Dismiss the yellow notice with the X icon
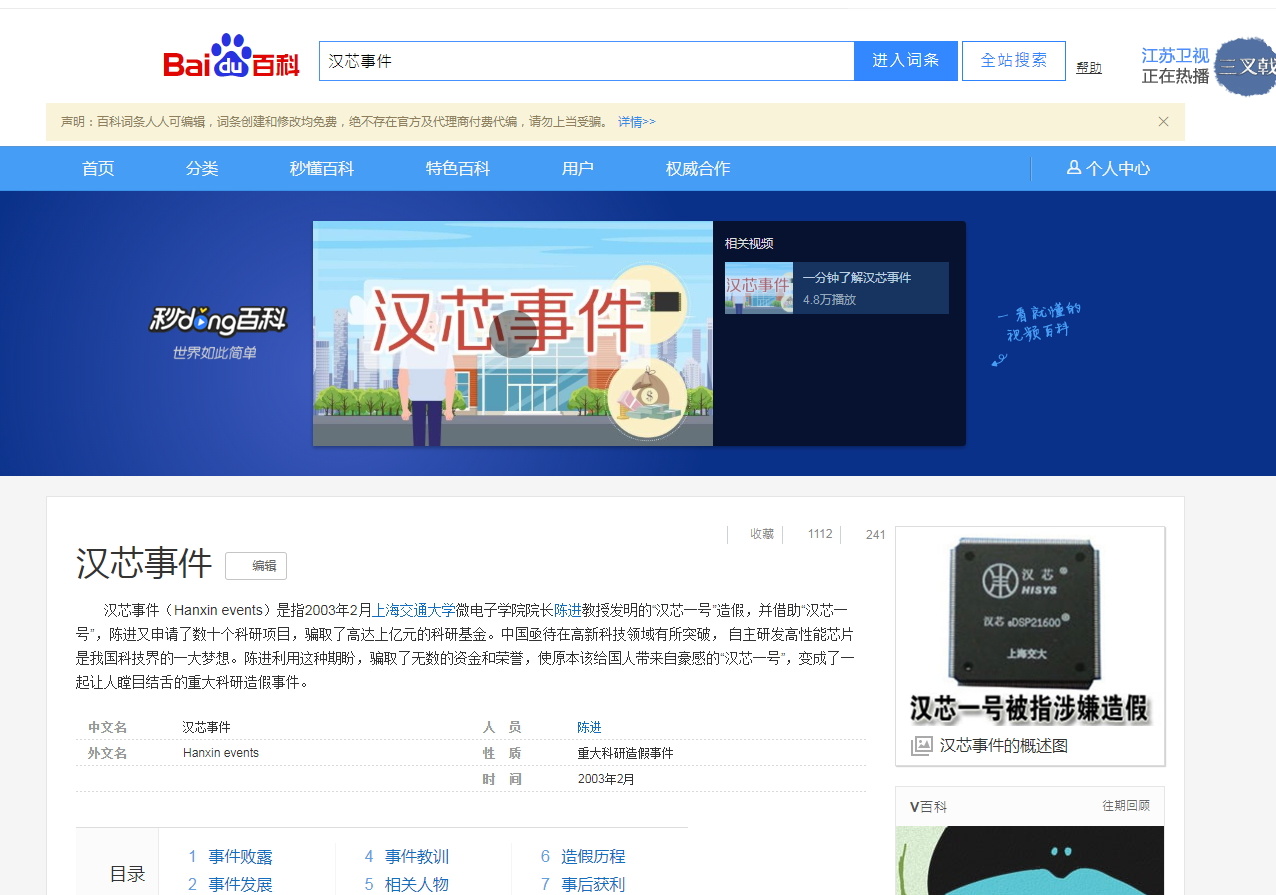This screenshot has height=895, width=1276. [x=1163, y=122]
